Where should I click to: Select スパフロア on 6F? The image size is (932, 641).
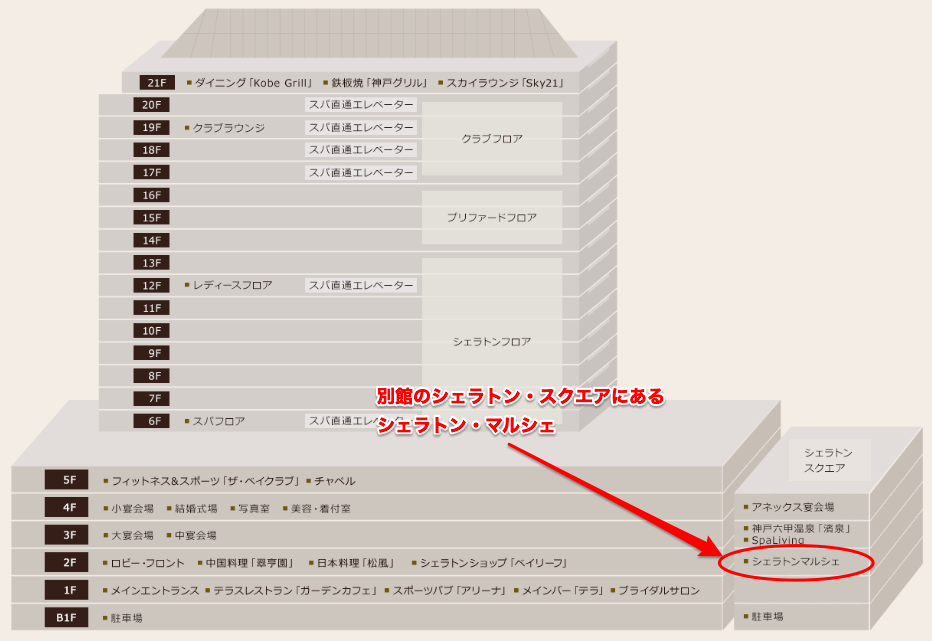point(219,421)
